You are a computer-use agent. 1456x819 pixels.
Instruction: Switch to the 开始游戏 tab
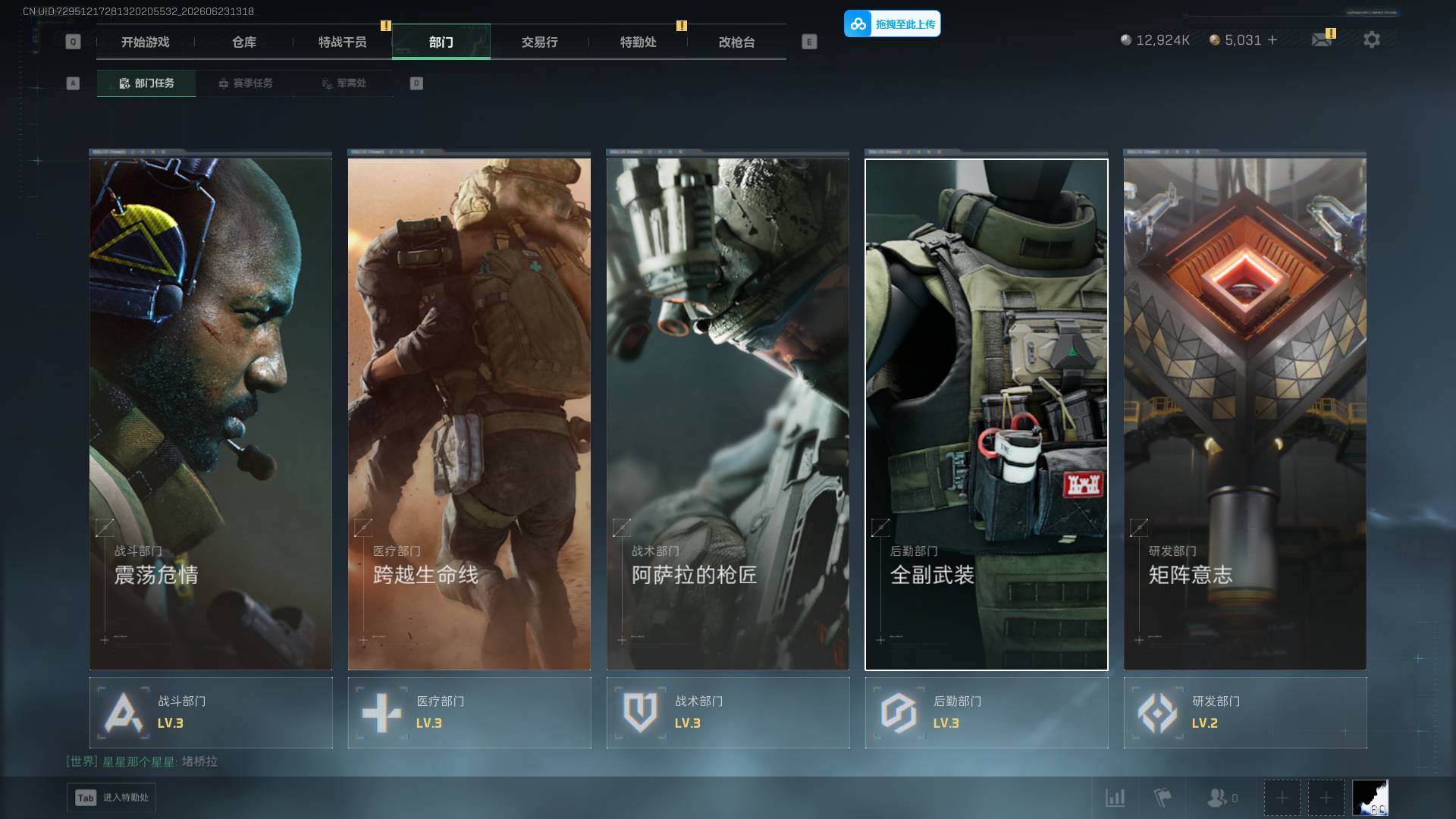pos(146,42)
